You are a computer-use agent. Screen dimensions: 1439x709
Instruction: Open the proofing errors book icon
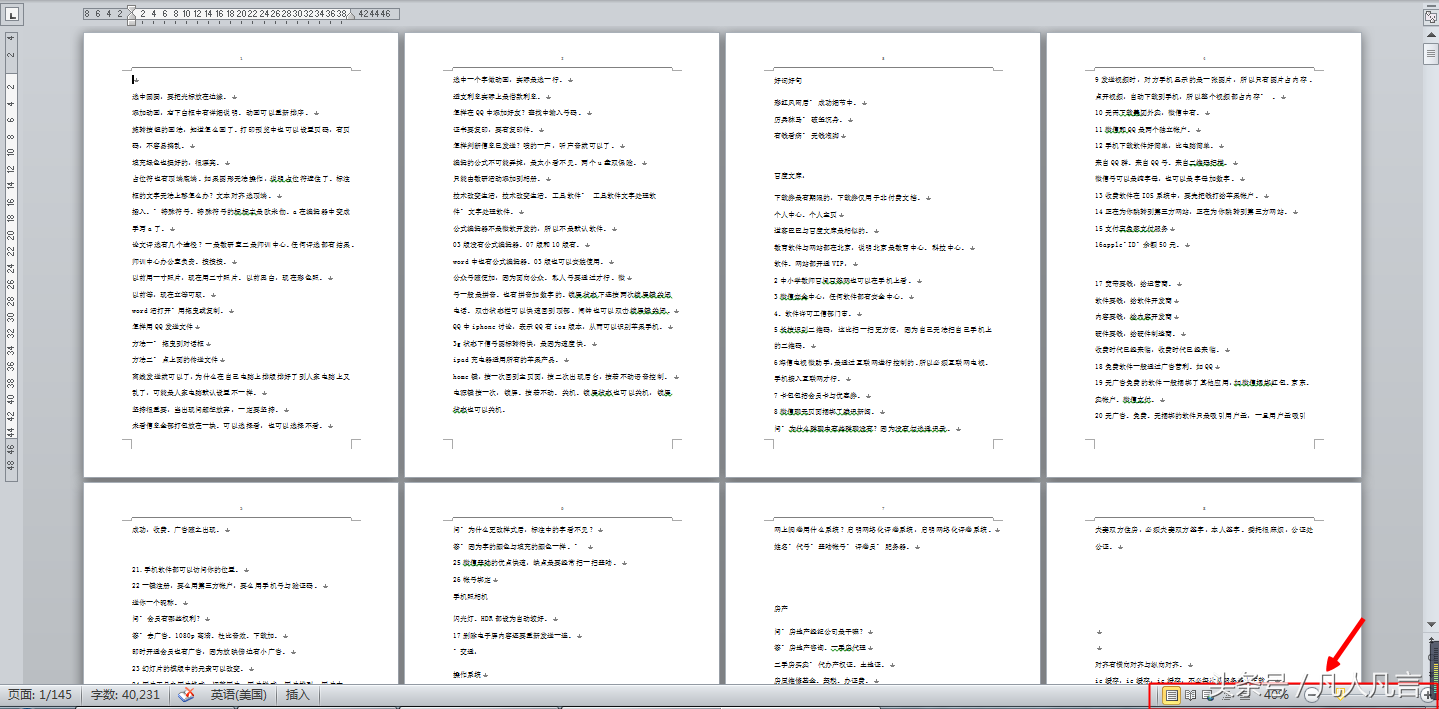(x=185, y=695)
